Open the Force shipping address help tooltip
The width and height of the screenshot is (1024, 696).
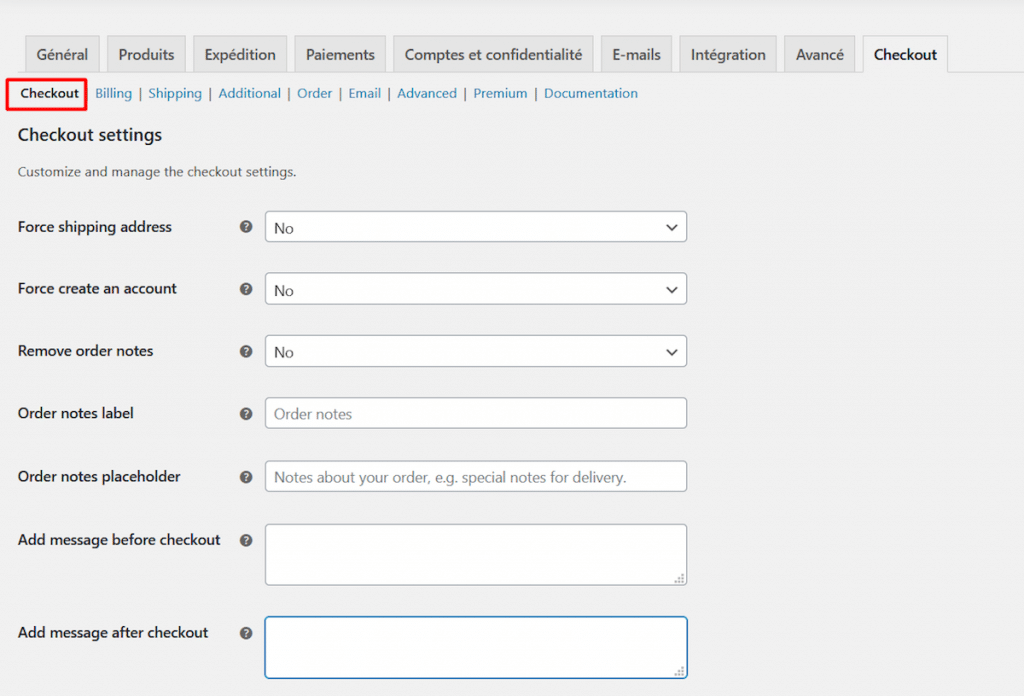(x=246, y=227)
